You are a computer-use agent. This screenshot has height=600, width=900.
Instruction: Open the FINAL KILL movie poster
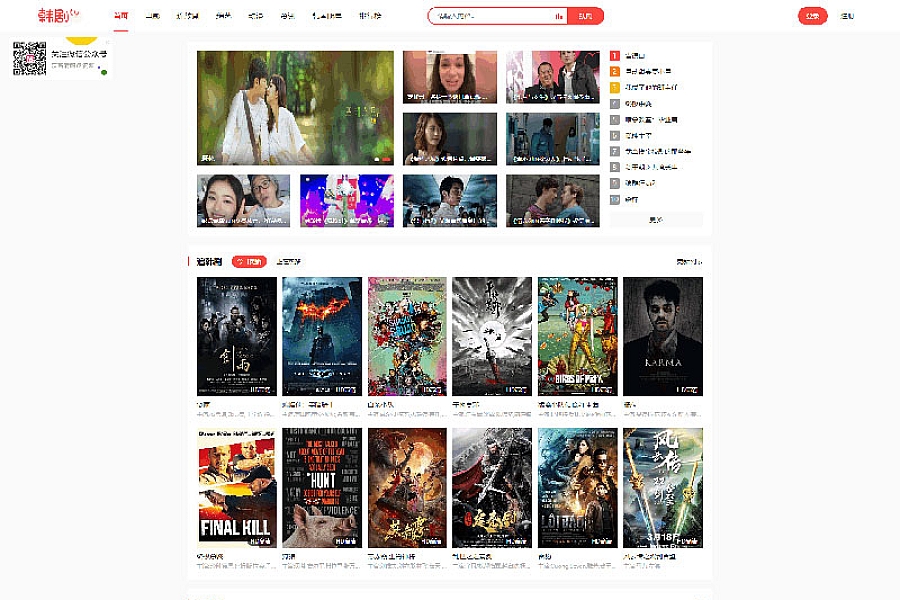pyautogui.click(x=236, y=488)
